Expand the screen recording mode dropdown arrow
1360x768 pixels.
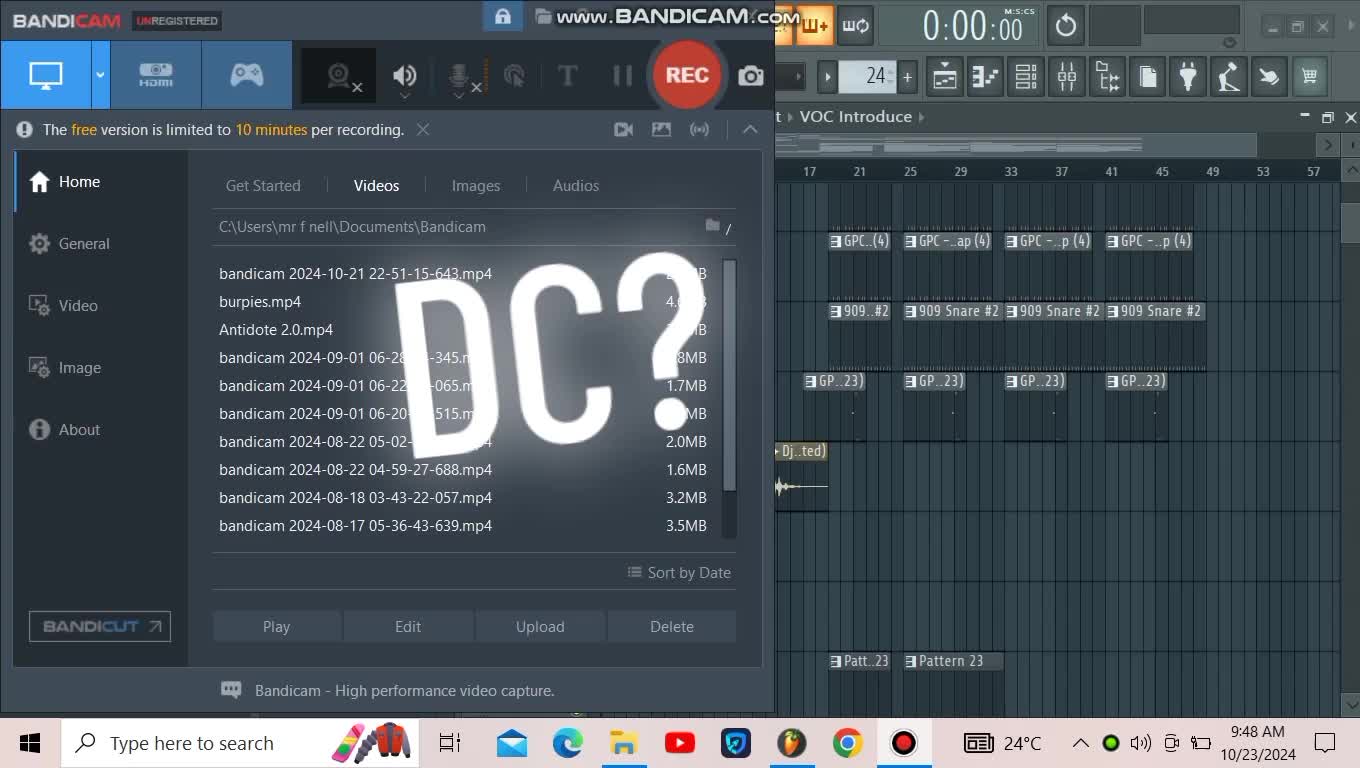100,75
